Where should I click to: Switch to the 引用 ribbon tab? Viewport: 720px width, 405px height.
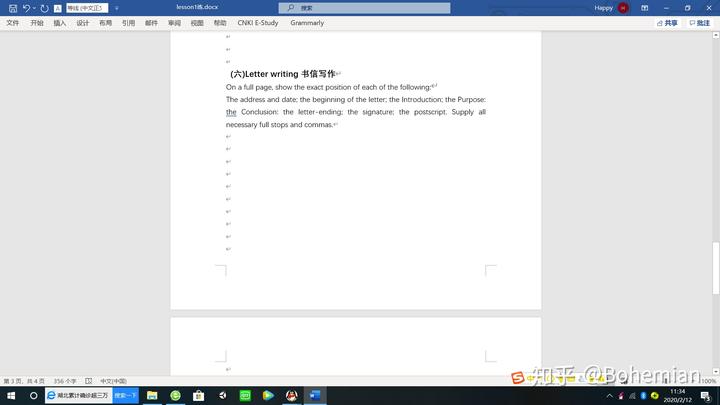129,23
